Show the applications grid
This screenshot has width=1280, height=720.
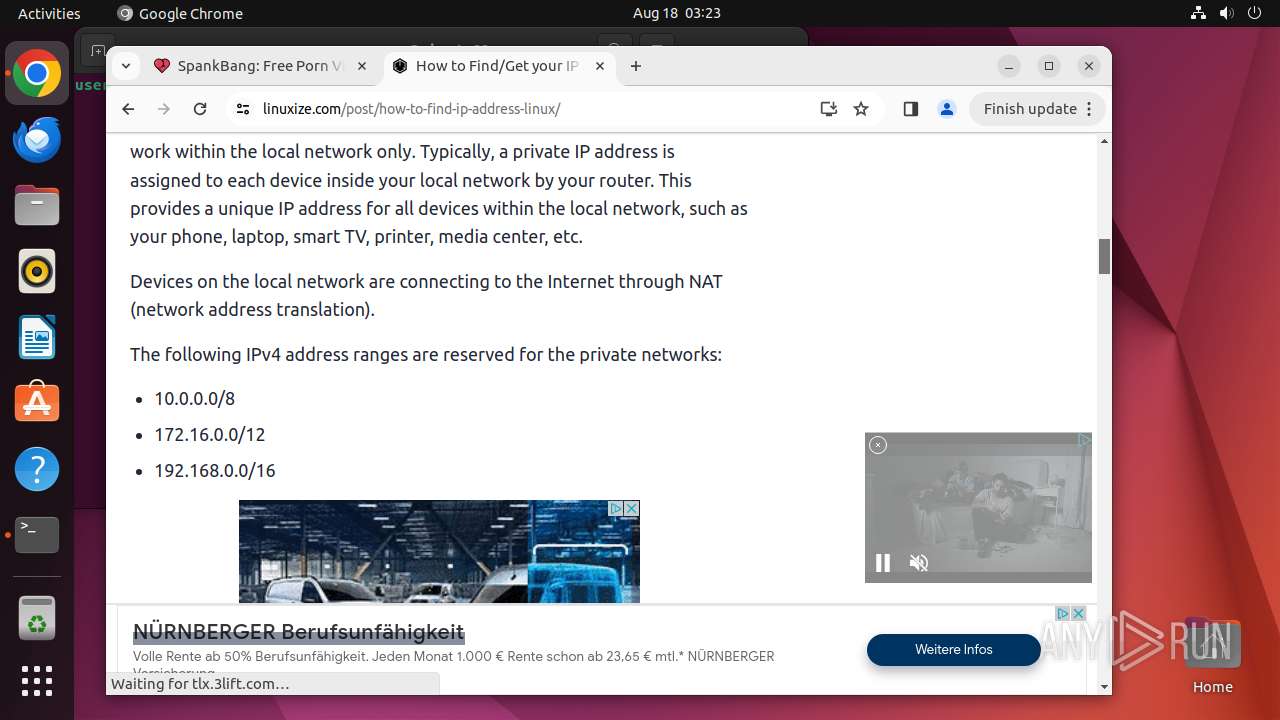point(37,681)
